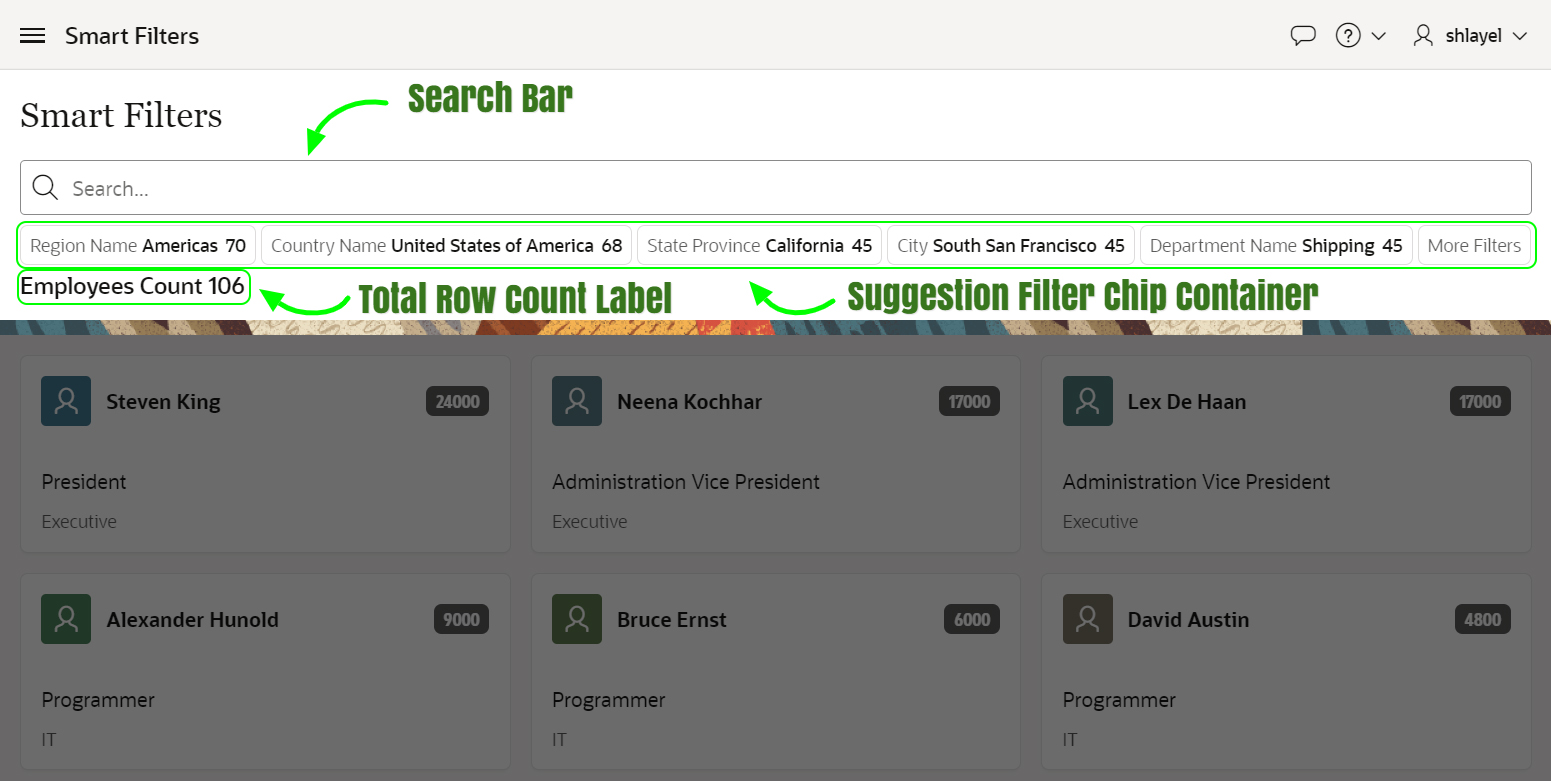Expand the More Filters chip
Viewport: 1551px width, 781px height.
[x=1474, y=245]
